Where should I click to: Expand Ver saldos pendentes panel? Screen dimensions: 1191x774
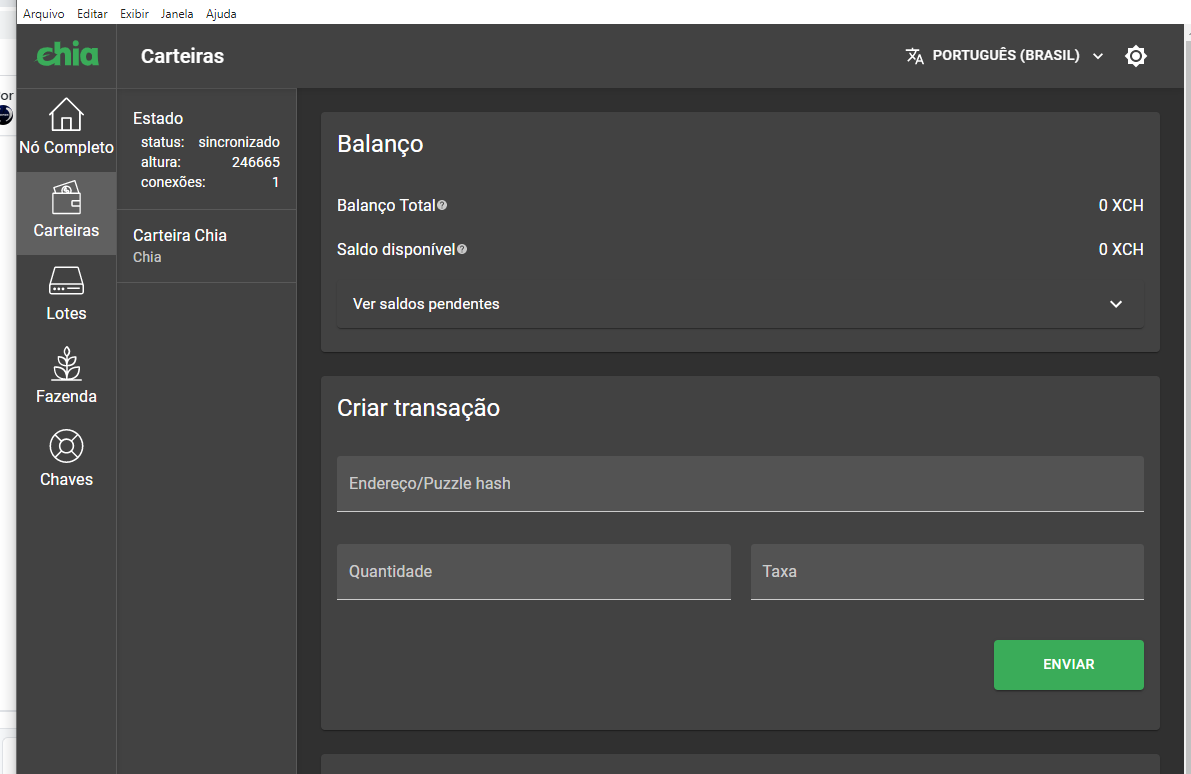[x=740, y=304]
